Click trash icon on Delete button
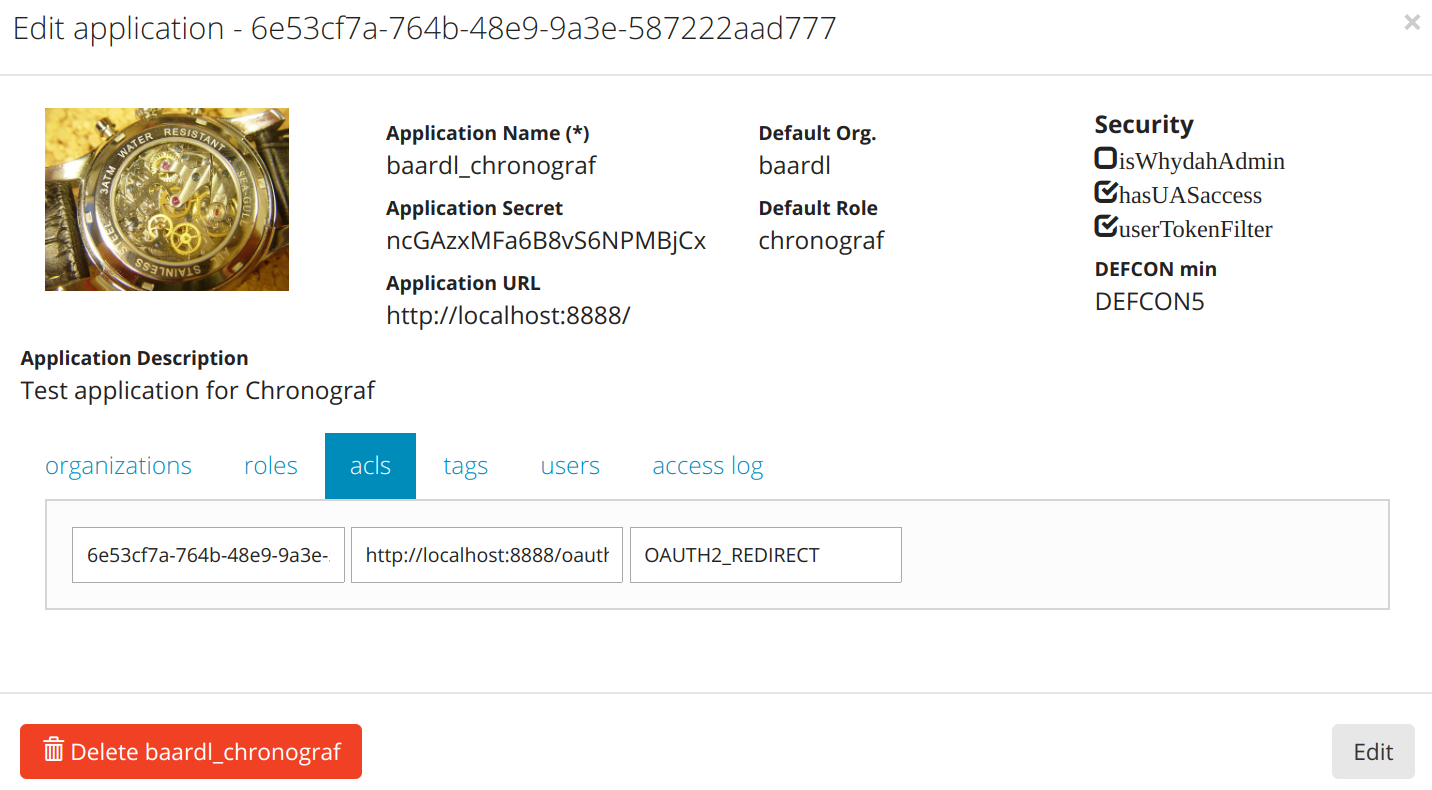 (54, 750)
